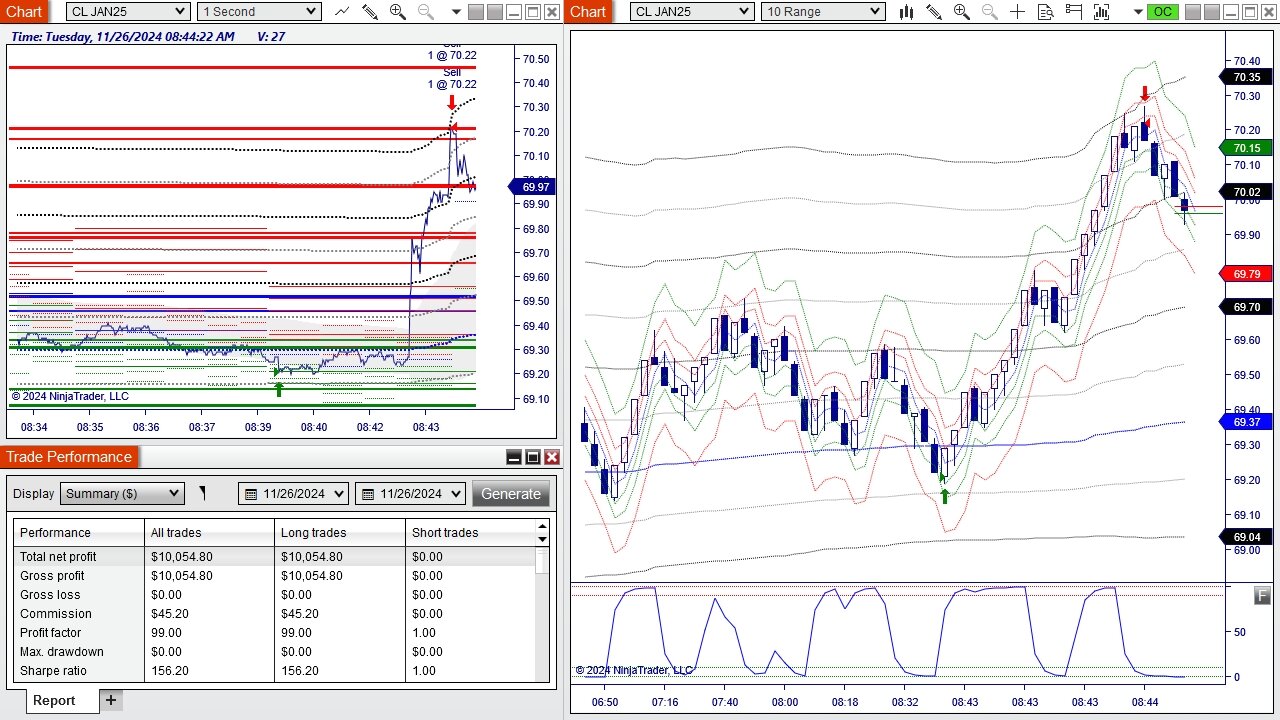This screenshot has width=1280, height=720.
Task: Select the drawing tools pencil on the left chart
Action: 370,11
